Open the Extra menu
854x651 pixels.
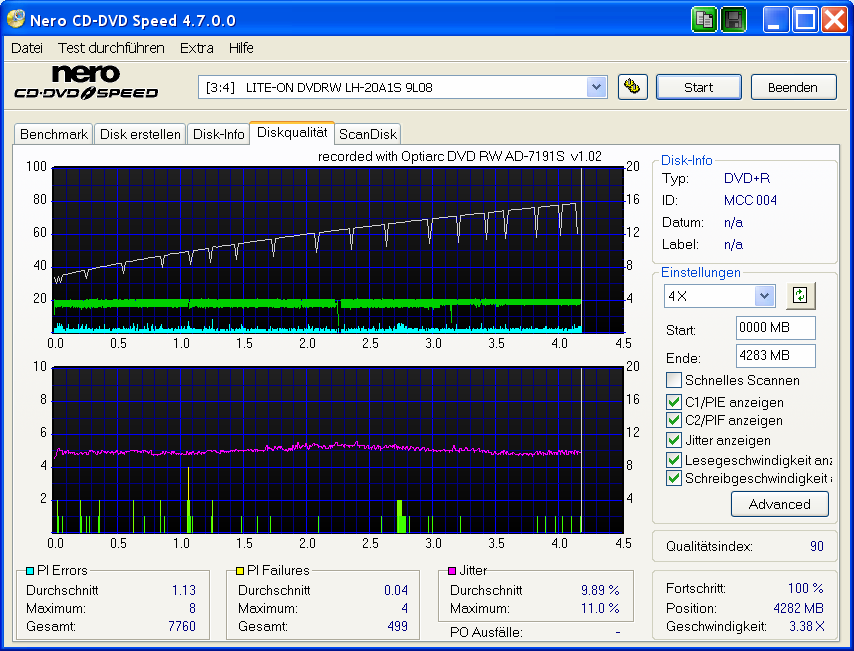click(196, 47)
